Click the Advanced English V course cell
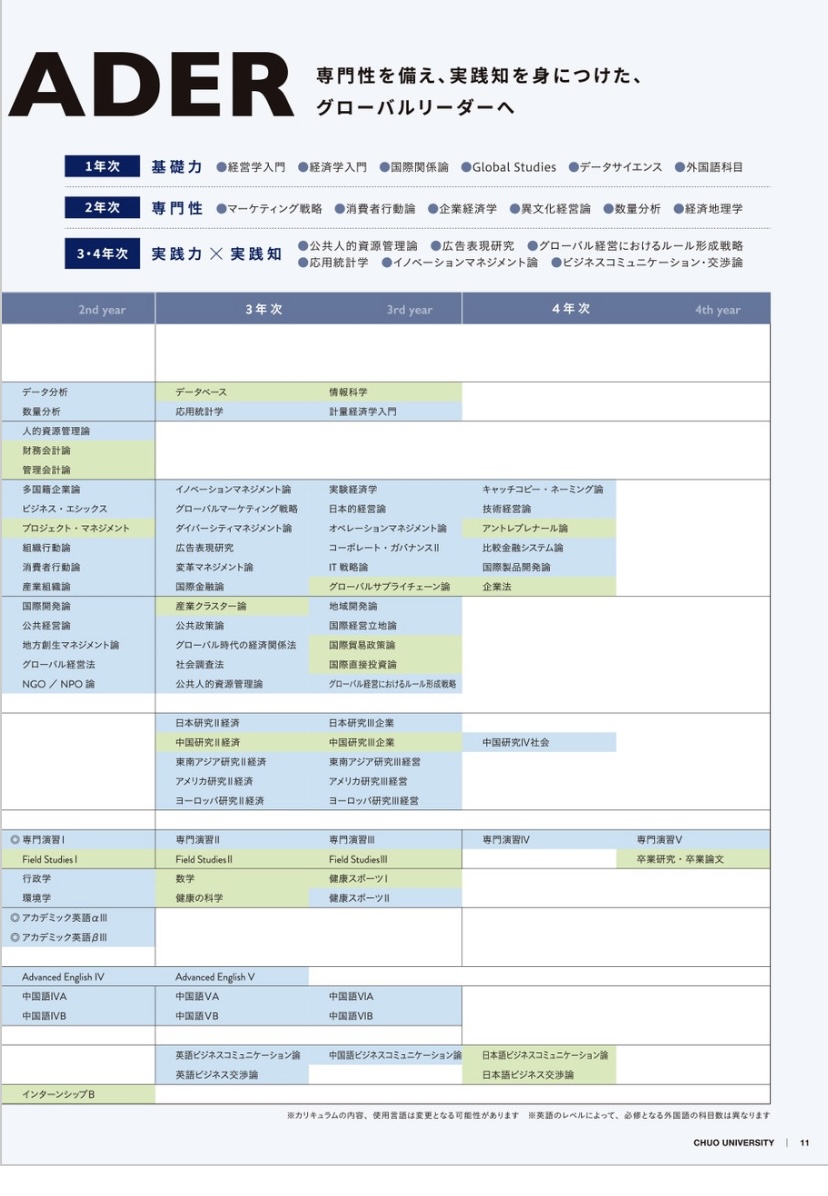Viewport: 828px width, 1196px height. [x=215, y=976]
